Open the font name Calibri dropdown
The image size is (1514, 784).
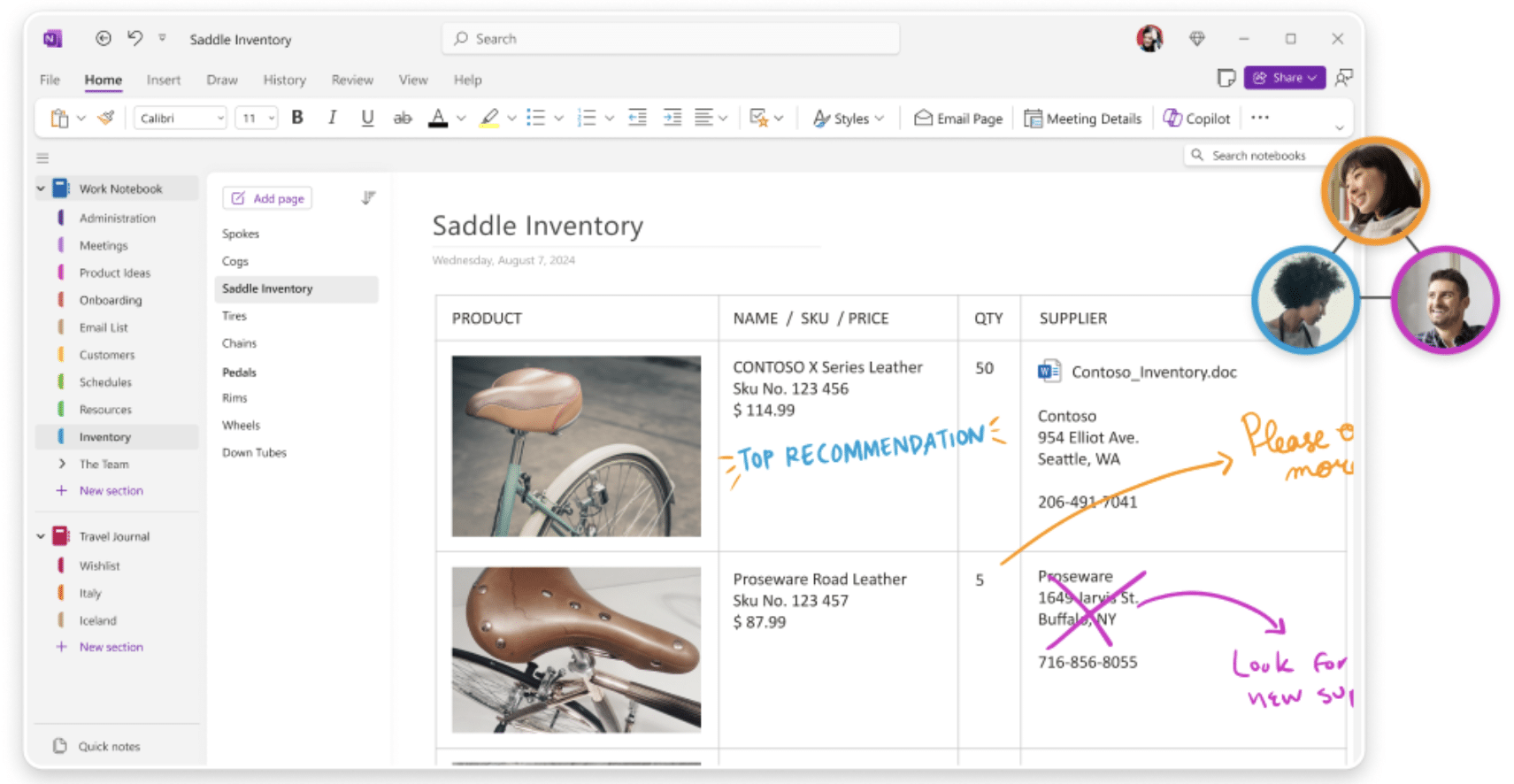click(181, 118)
